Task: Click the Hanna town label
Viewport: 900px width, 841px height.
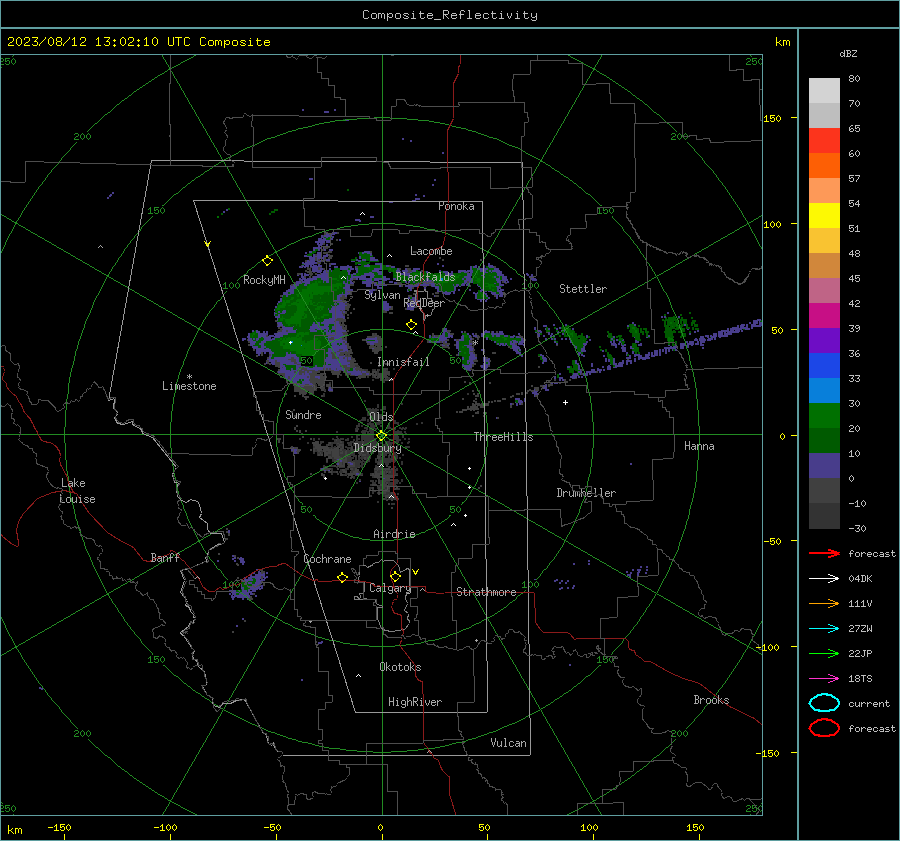Action: tap(699, 446)
